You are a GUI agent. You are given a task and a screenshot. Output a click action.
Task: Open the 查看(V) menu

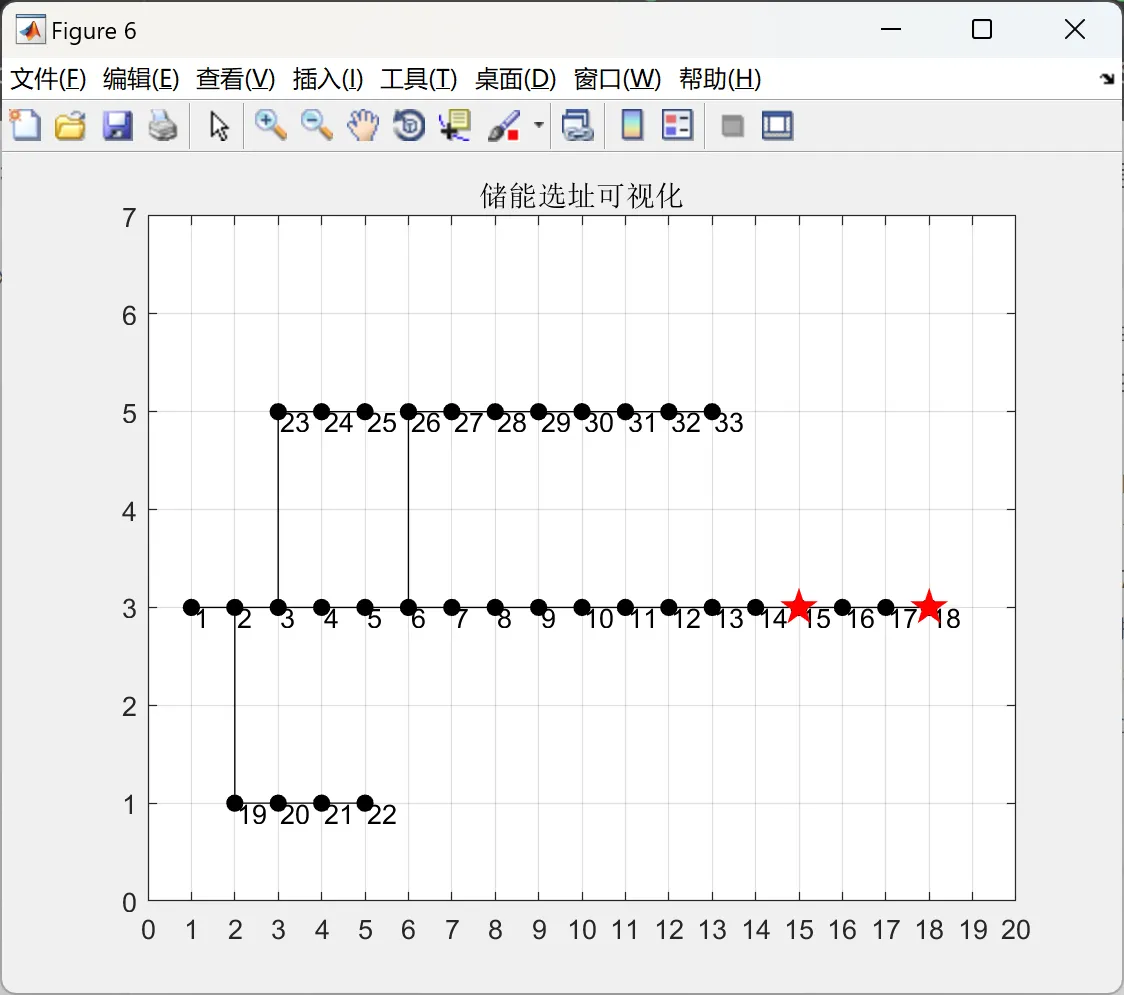point(236,79)
